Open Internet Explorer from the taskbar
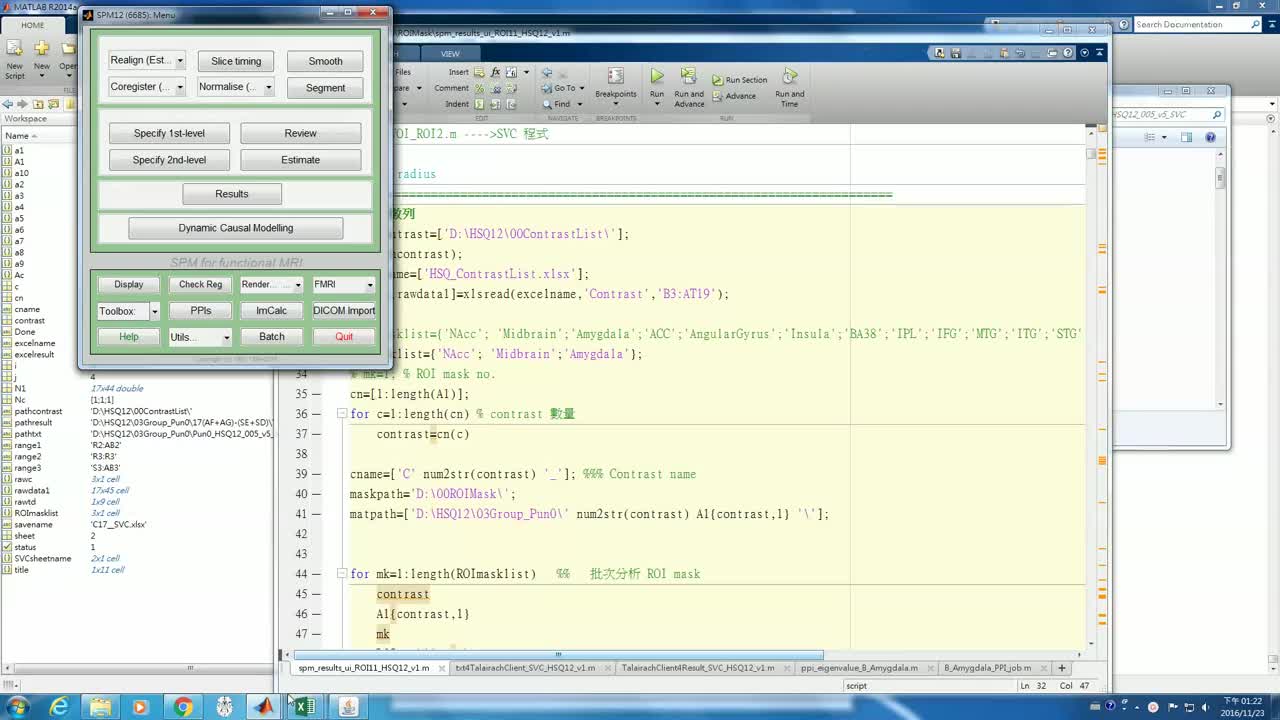This screenshot has width=1280, height=720. (59, 706)
